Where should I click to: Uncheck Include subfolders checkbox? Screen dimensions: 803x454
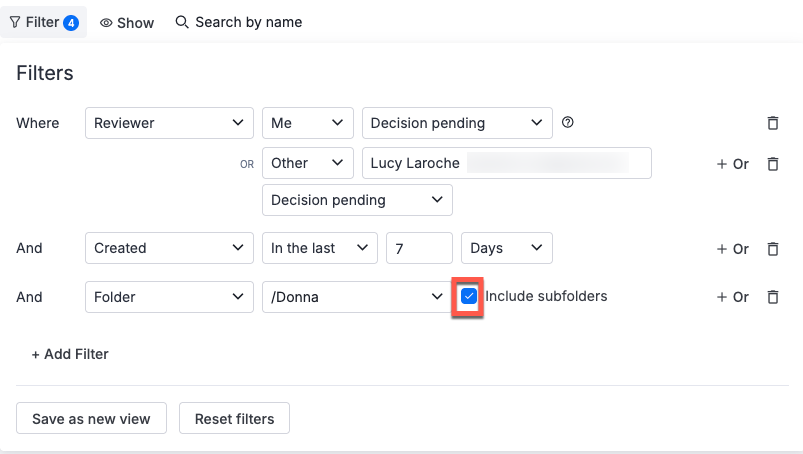[469, 297]
